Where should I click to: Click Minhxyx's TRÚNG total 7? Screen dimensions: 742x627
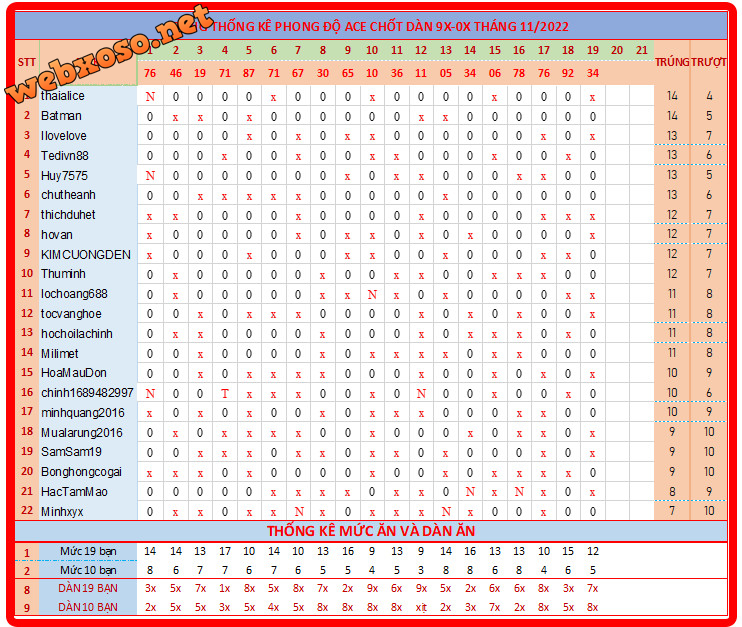click(x=672, y=511)
